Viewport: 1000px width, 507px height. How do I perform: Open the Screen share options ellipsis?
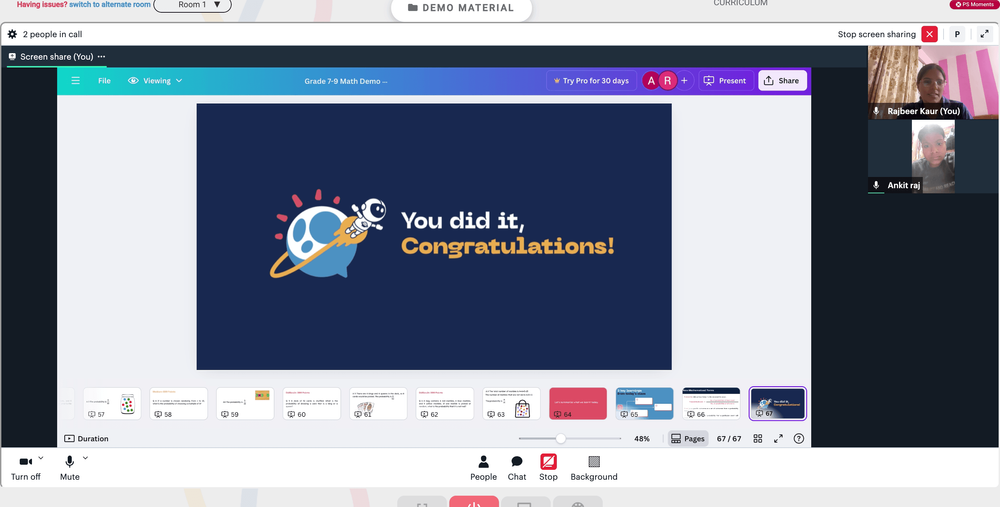pos(101,57)
